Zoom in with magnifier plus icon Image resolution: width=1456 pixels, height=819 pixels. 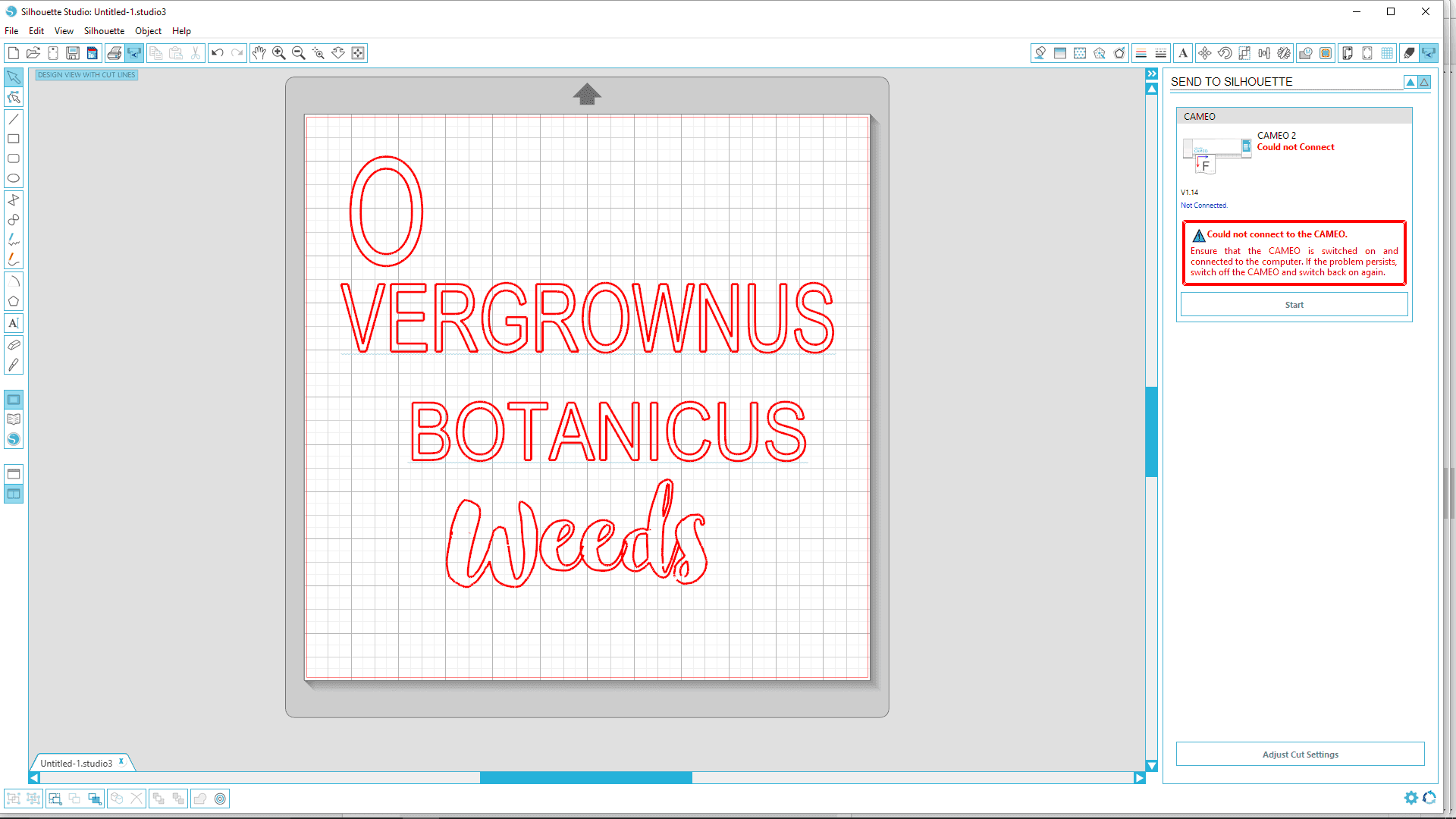pyautogui.click(x=279, y=53)
